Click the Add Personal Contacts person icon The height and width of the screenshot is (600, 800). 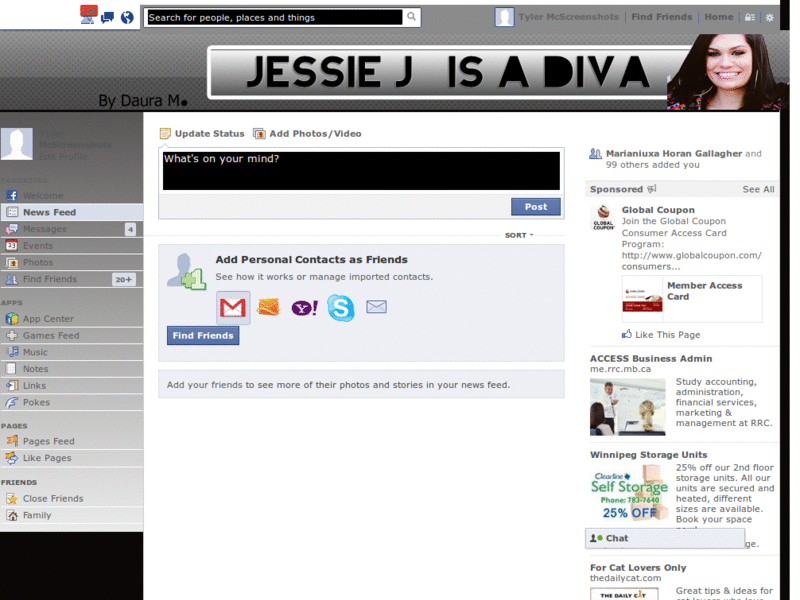click(x=187, y=272)
